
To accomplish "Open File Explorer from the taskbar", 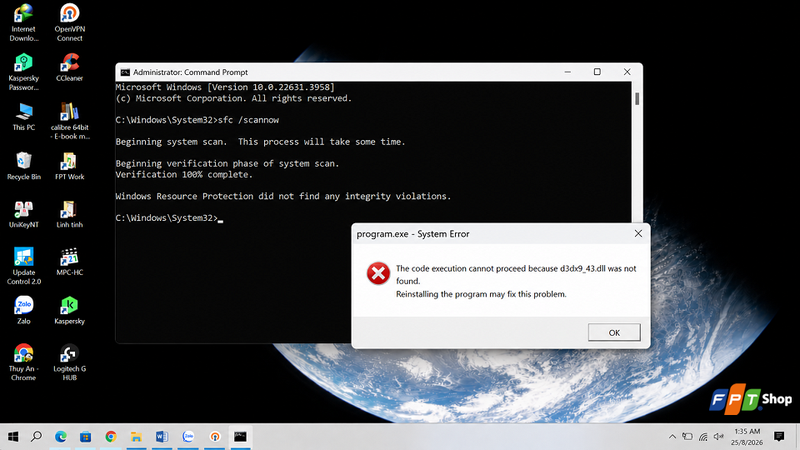I will [x=136, y=437].
